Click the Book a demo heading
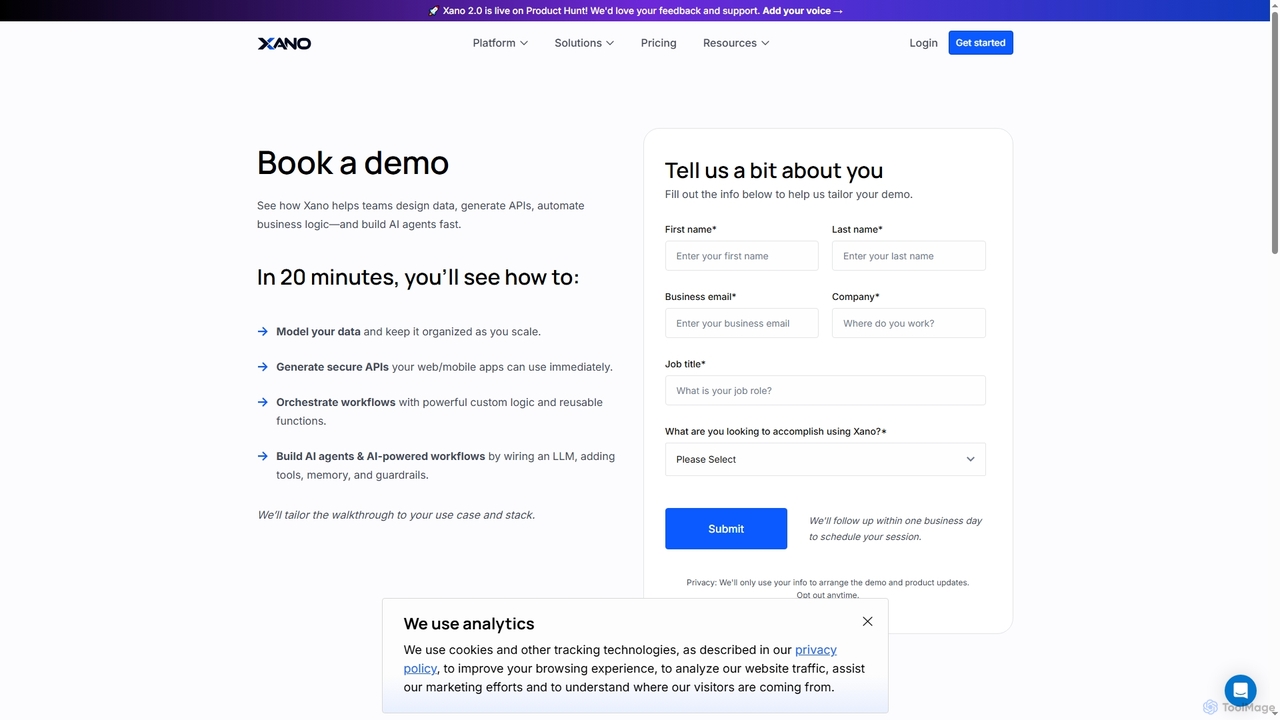Viewport: 1280px width, 720px height. [x=353, y=163]
